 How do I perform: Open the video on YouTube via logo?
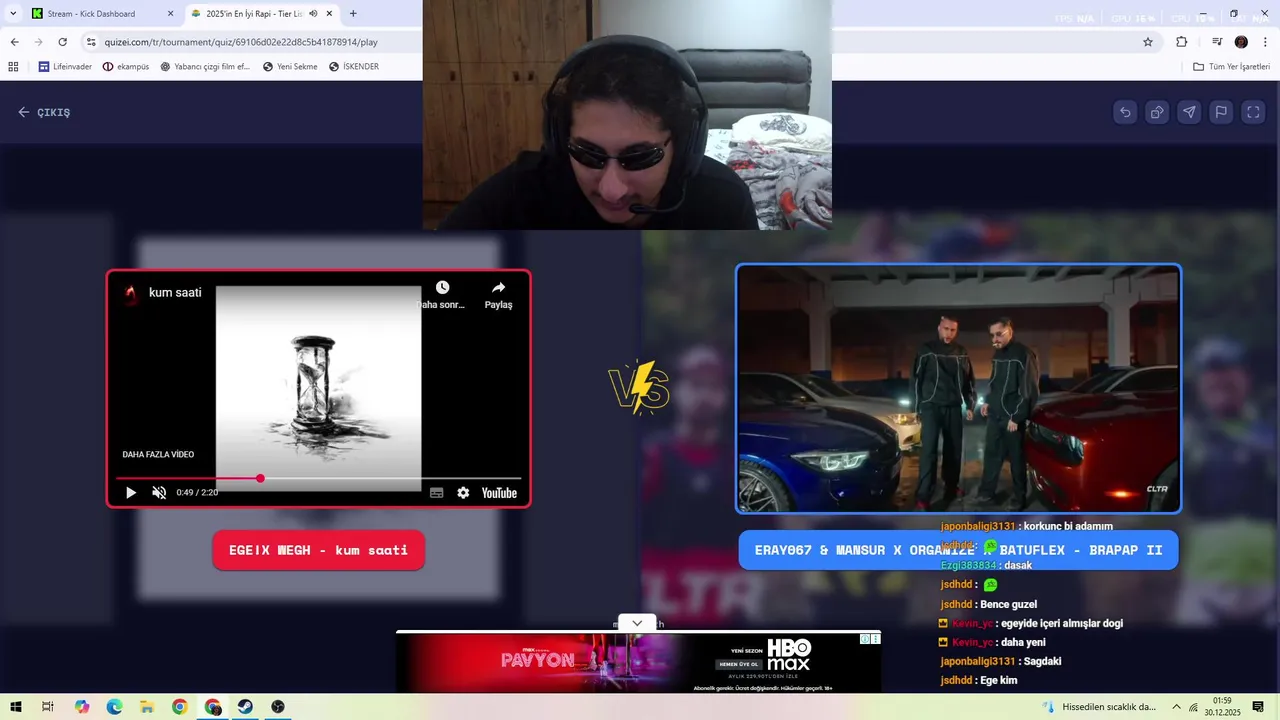pos(499,493)
